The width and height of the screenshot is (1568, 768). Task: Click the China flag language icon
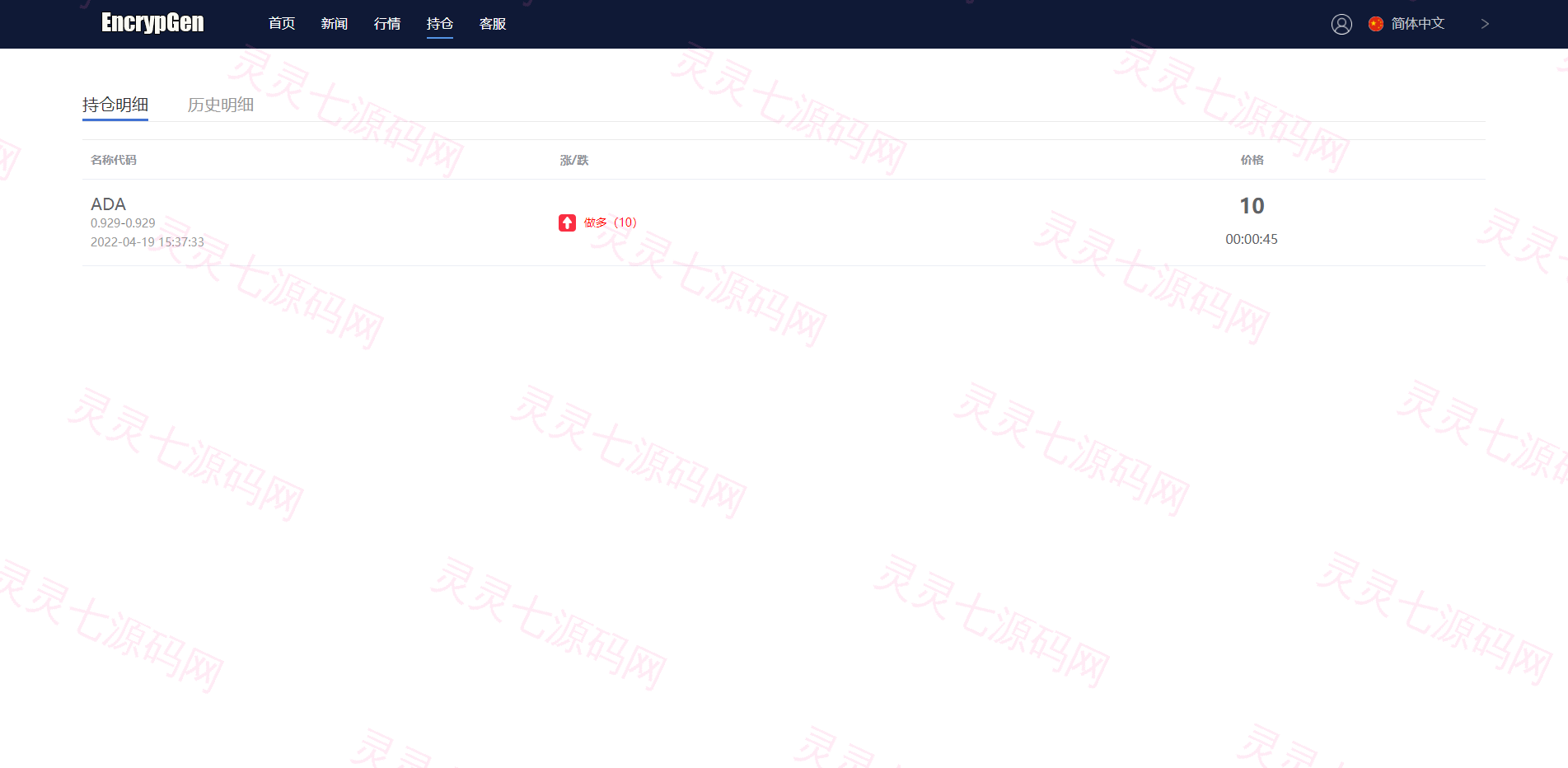point(1375,24)
